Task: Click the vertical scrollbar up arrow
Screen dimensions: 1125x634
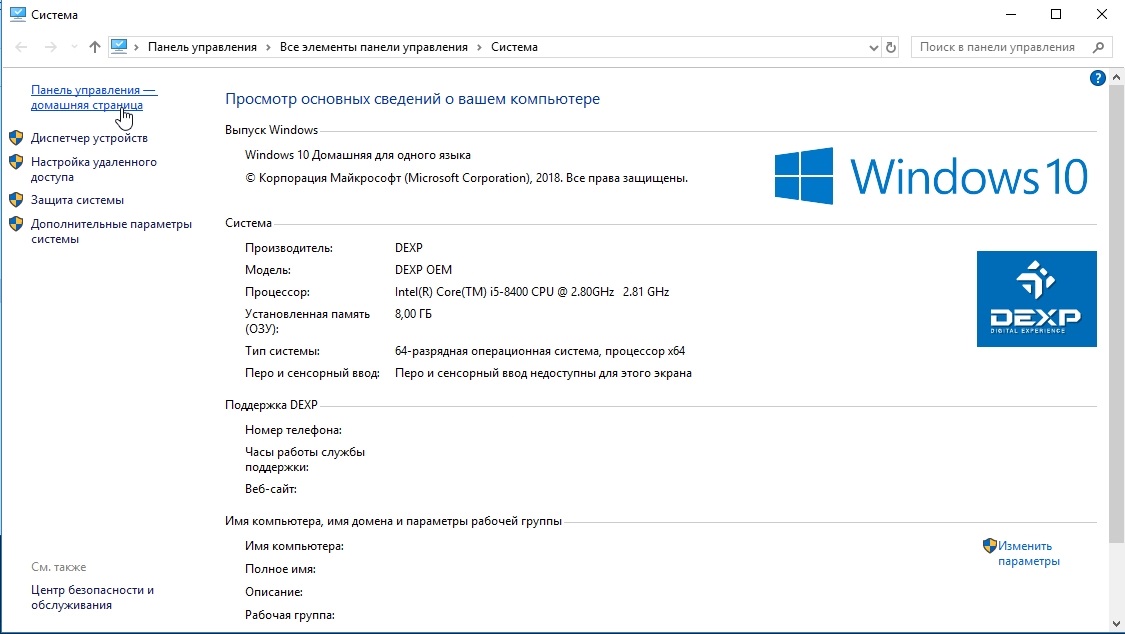Action: pos(1116,77)
